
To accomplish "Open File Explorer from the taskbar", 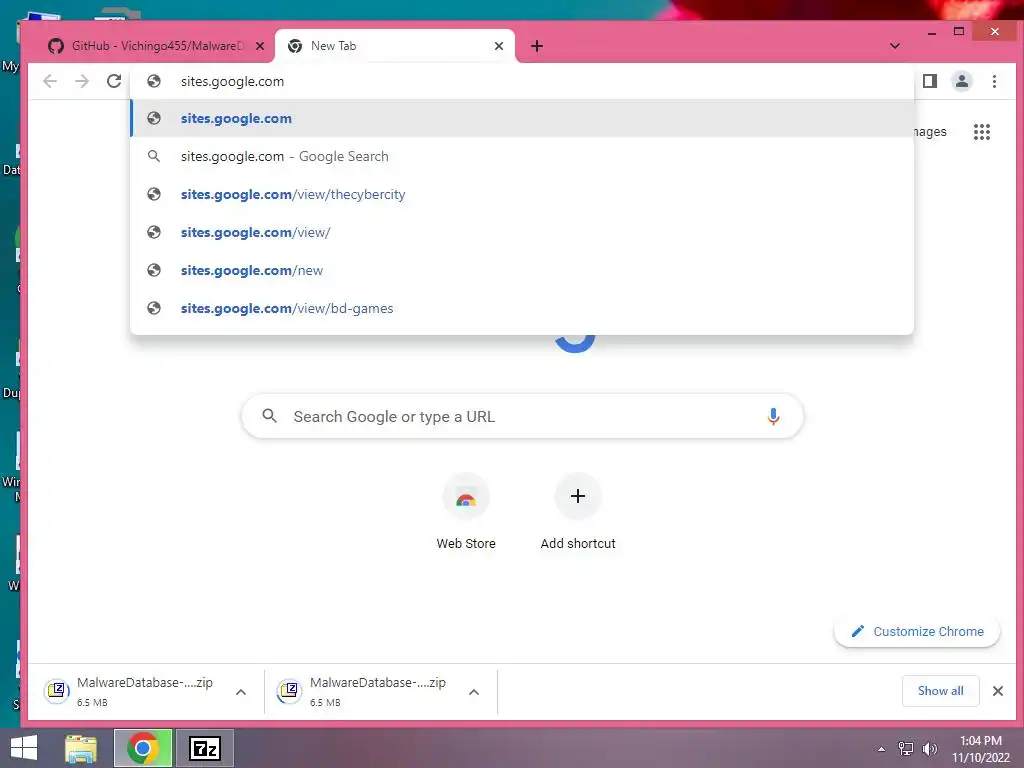I will coord(80,748).
